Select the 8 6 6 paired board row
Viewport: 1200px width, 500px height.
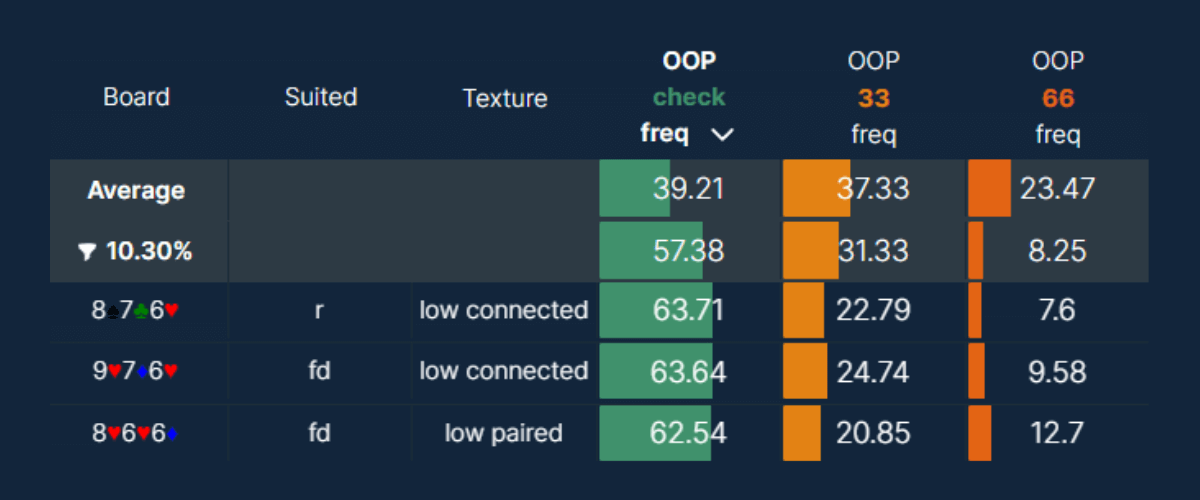coord(136,433)
